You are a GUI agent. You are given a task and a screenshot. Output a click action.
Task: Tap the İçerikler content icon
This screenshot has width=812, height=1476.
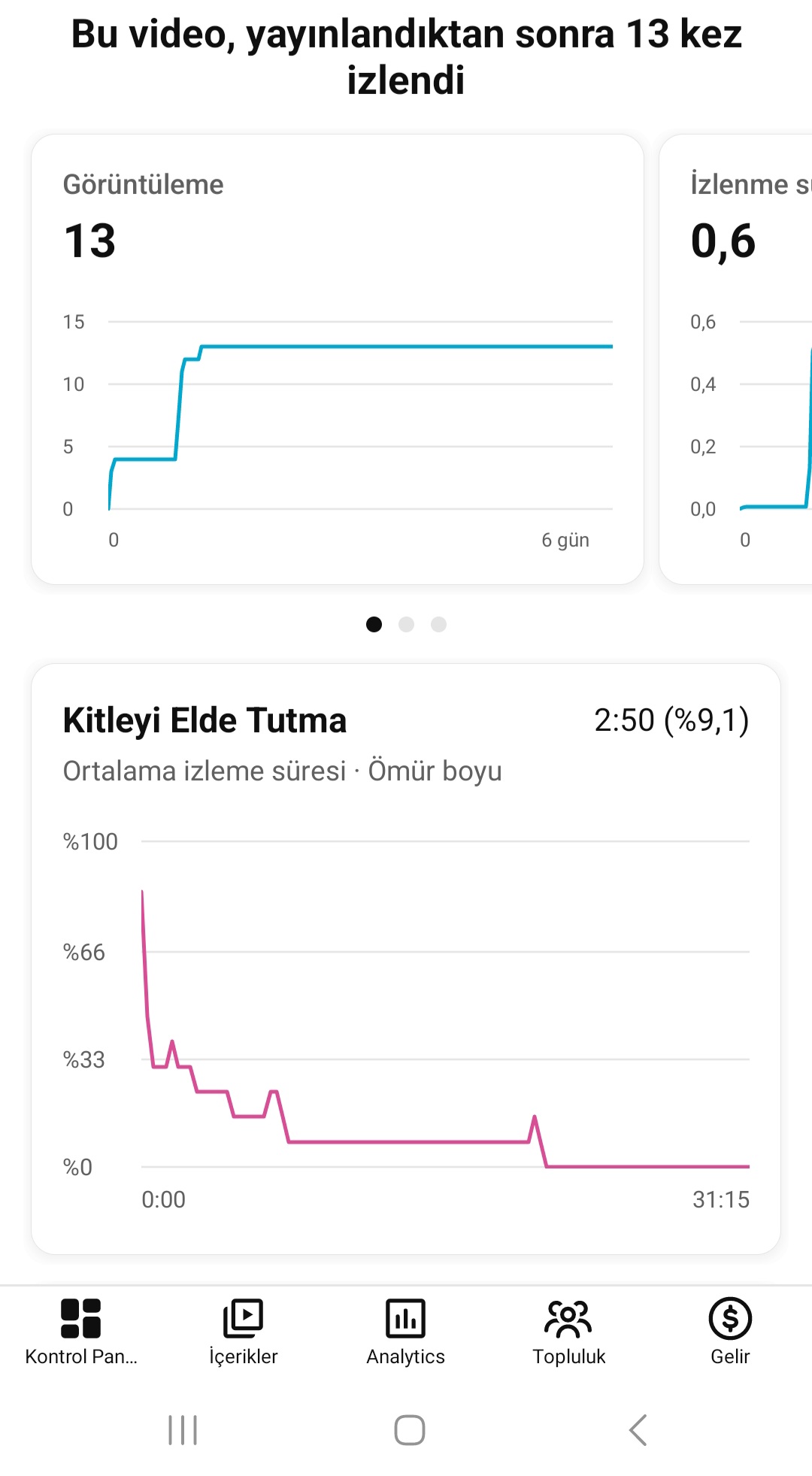(243, 1319)
